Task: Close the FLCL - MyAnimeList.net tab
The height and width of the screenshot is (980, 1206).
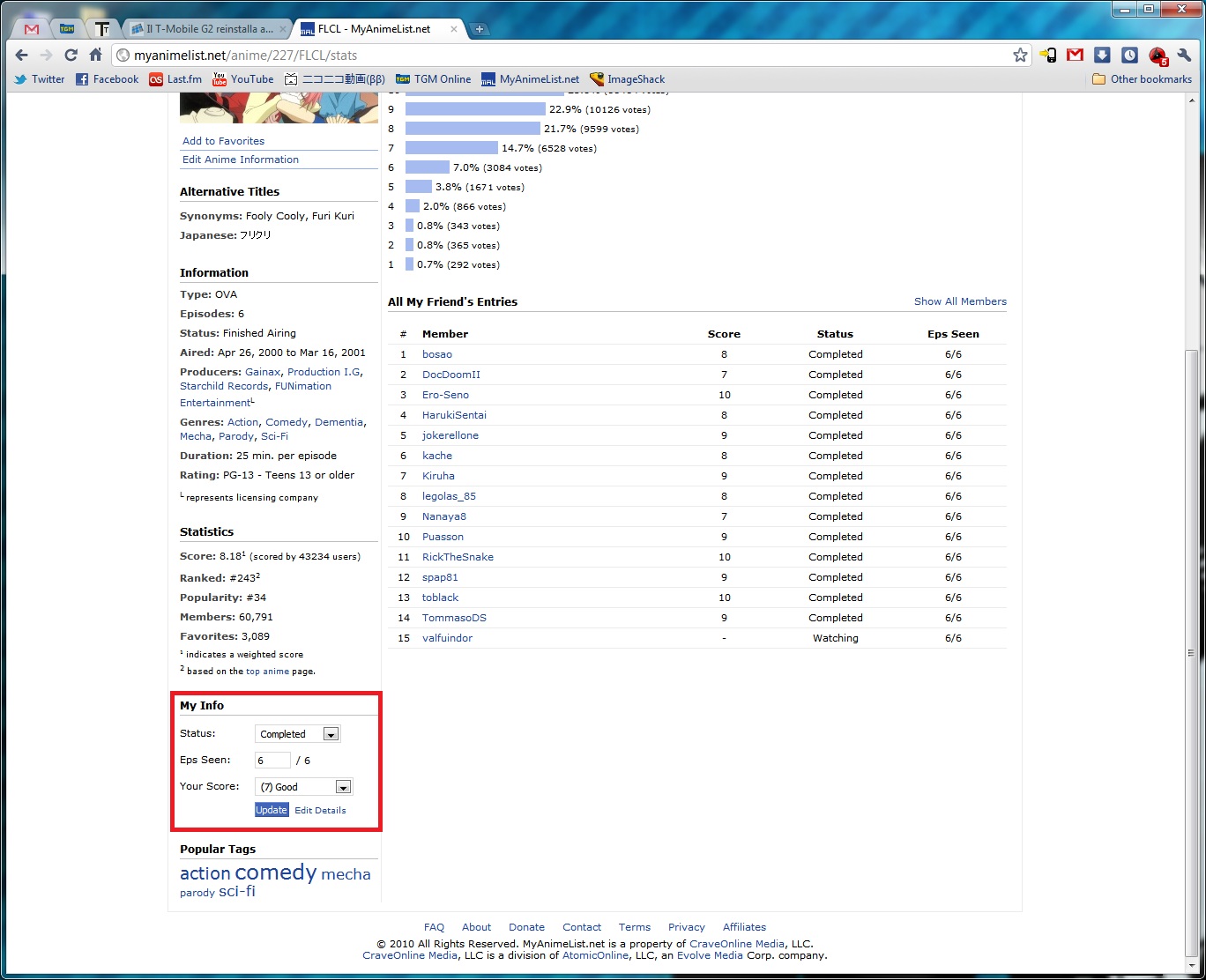Action: pyautogui.click(x=454, y=29)
